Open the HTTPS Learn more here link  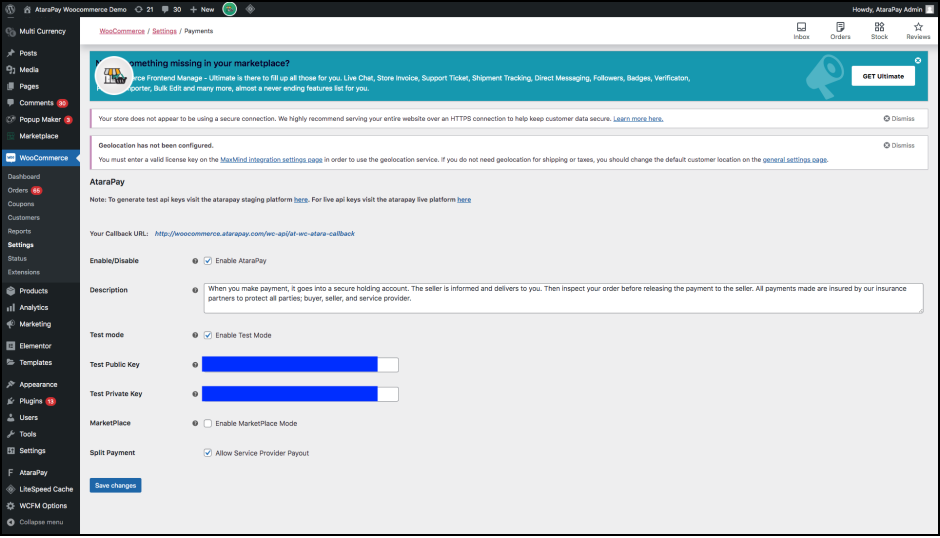click(x=638, y=119)
